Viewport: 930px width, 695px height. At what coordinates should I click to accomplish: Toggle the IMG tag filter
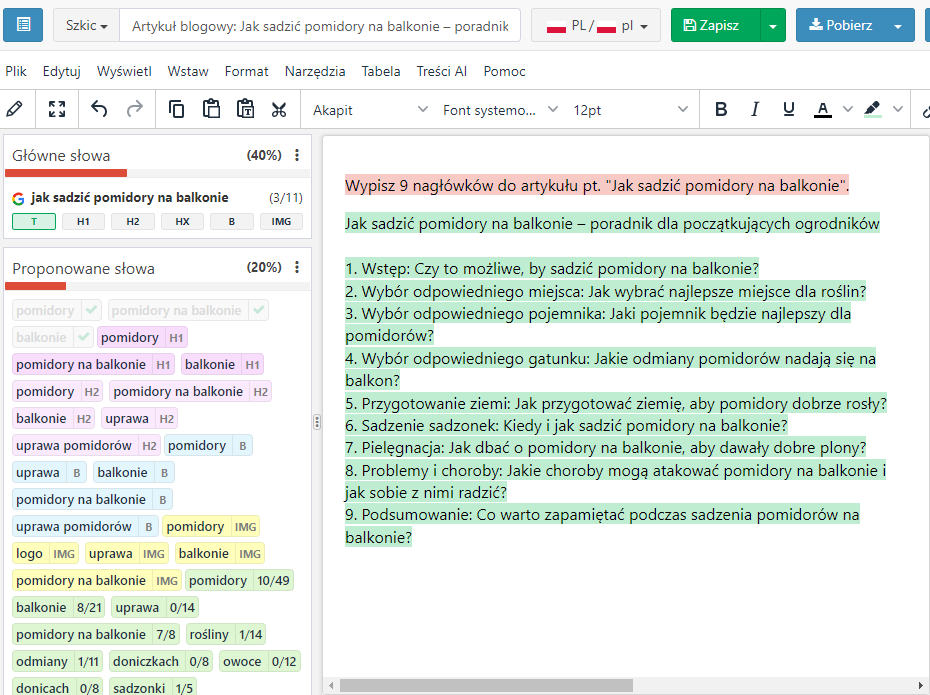pyautogui.click(x=281, y=221)
